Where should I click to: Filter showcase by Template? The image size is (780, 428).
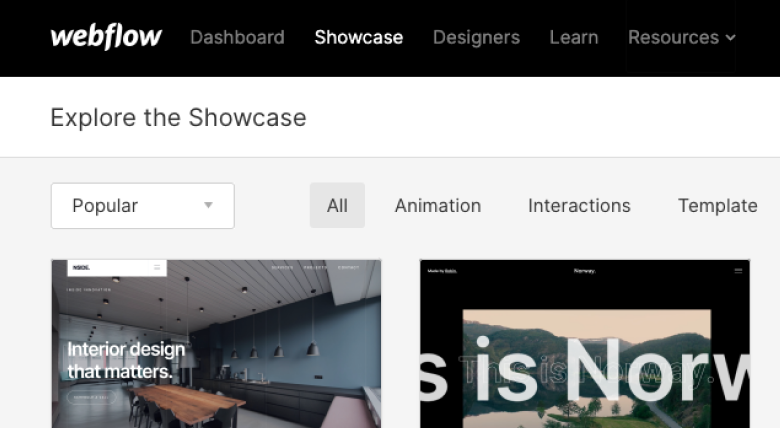[x=717, y=206]
